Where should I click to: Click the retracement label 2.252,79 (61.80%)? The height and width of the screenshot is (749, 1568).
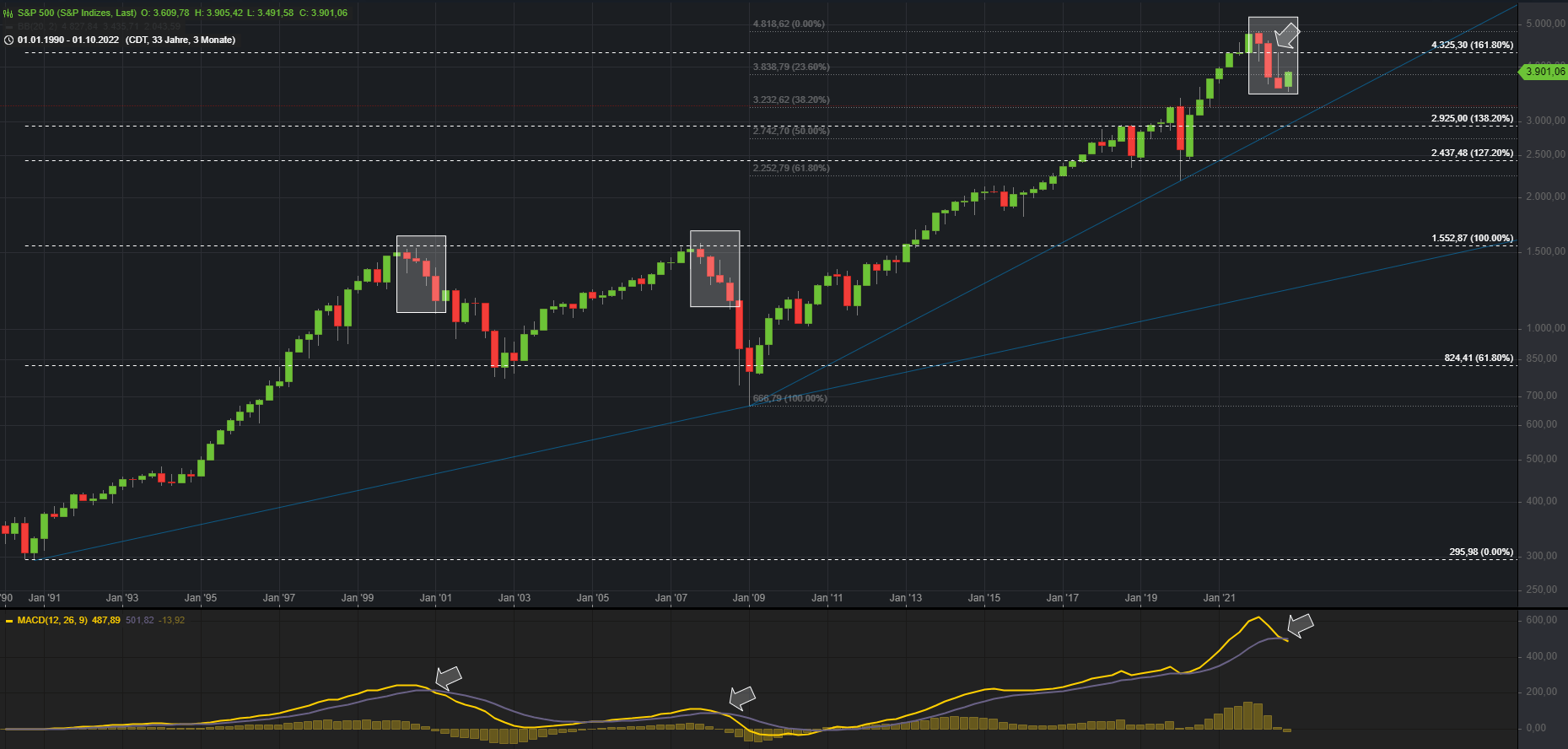[791, 169]
